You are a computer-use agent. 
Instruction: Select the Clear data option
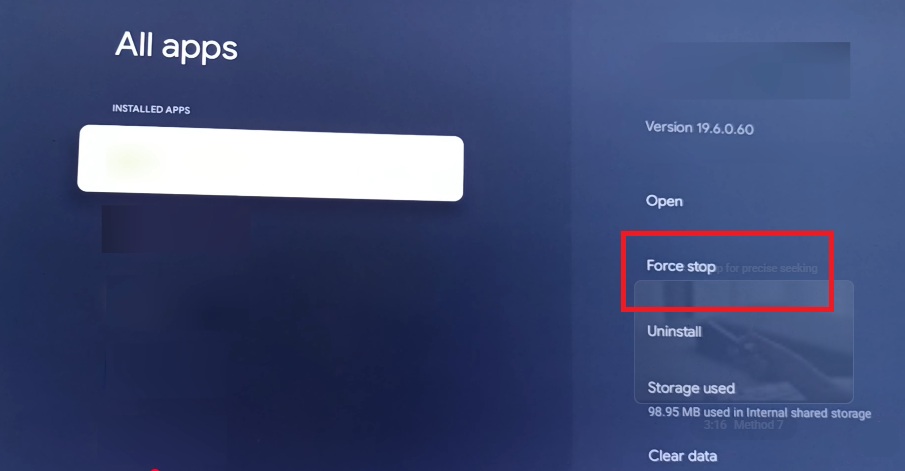point(683,456)
